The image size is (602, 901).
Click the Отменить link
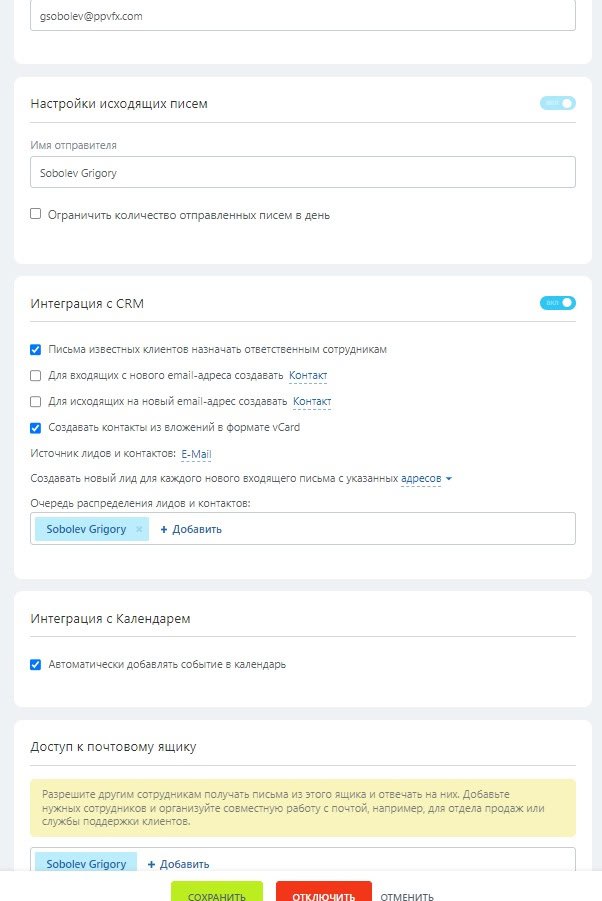coord(407,896)
